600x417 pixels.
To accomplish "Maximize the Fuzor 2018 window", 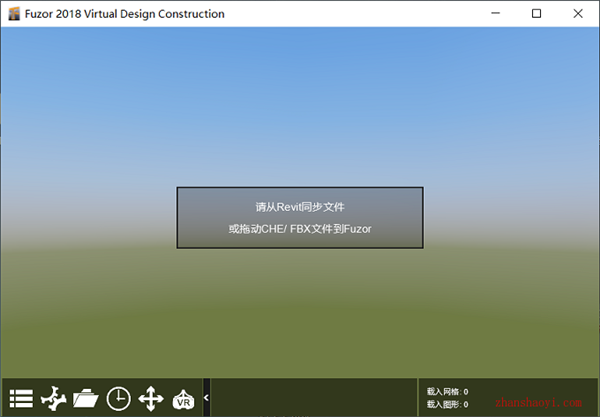I will pyautogui.click(x=536, y=13).
